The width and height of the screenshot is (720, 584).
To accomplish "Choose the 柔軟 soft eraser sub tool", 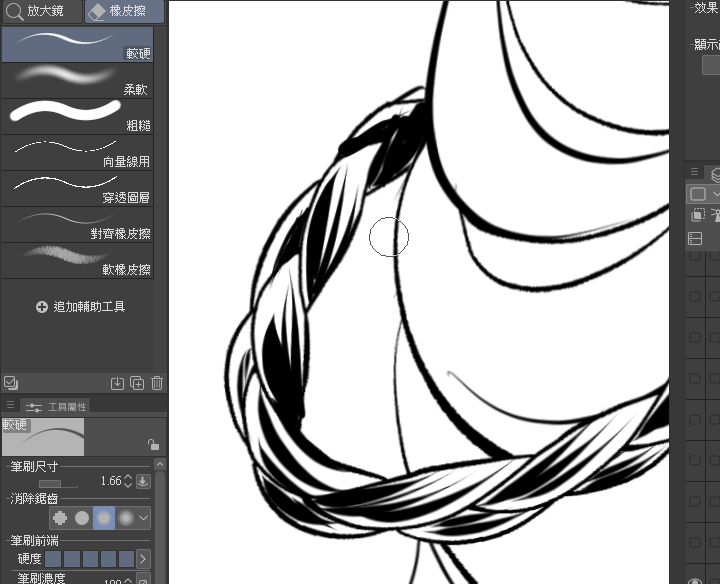I will pyautogui.click(x=77, y=80).
